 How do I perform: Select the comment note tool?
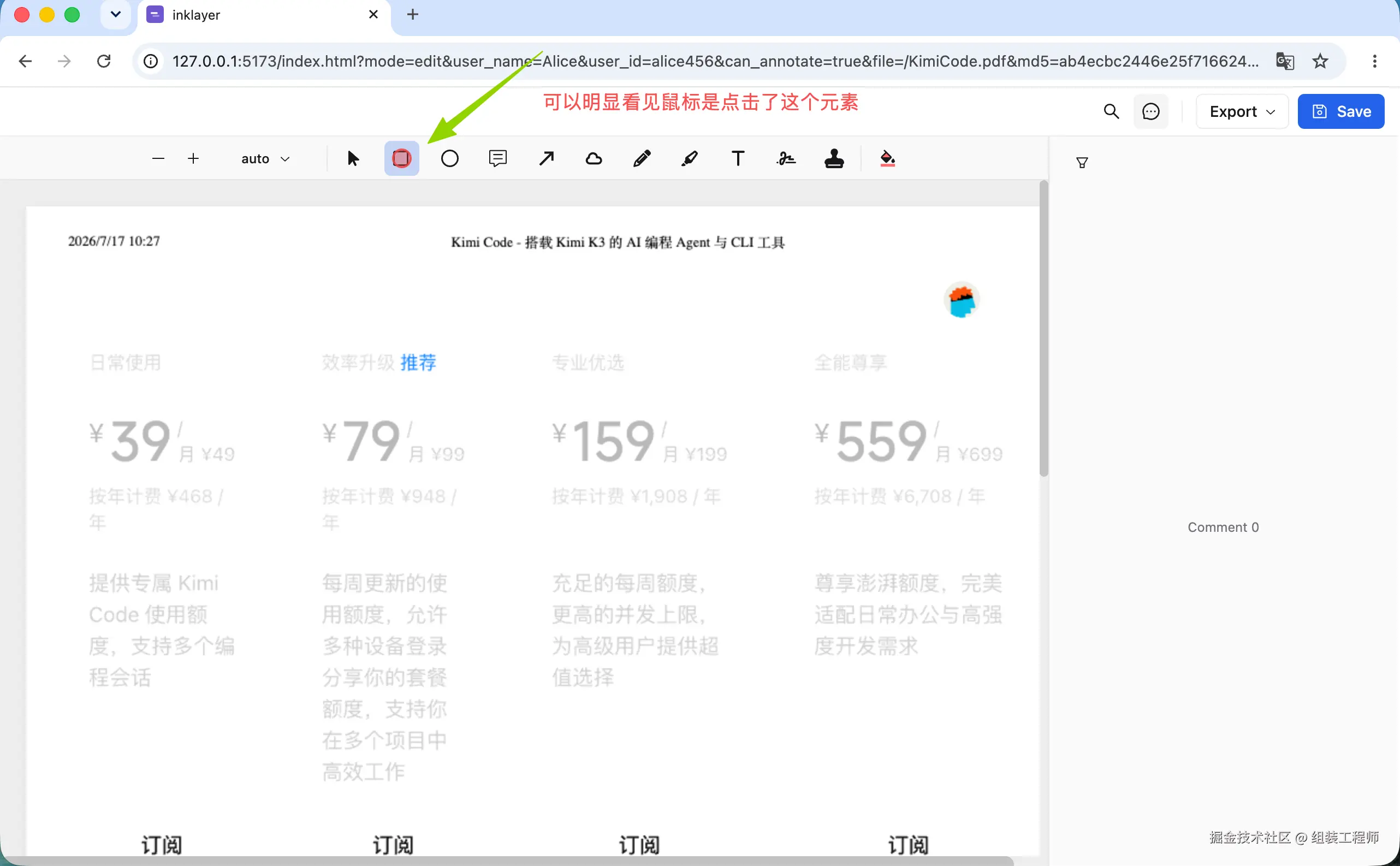[x=497, y=159]
